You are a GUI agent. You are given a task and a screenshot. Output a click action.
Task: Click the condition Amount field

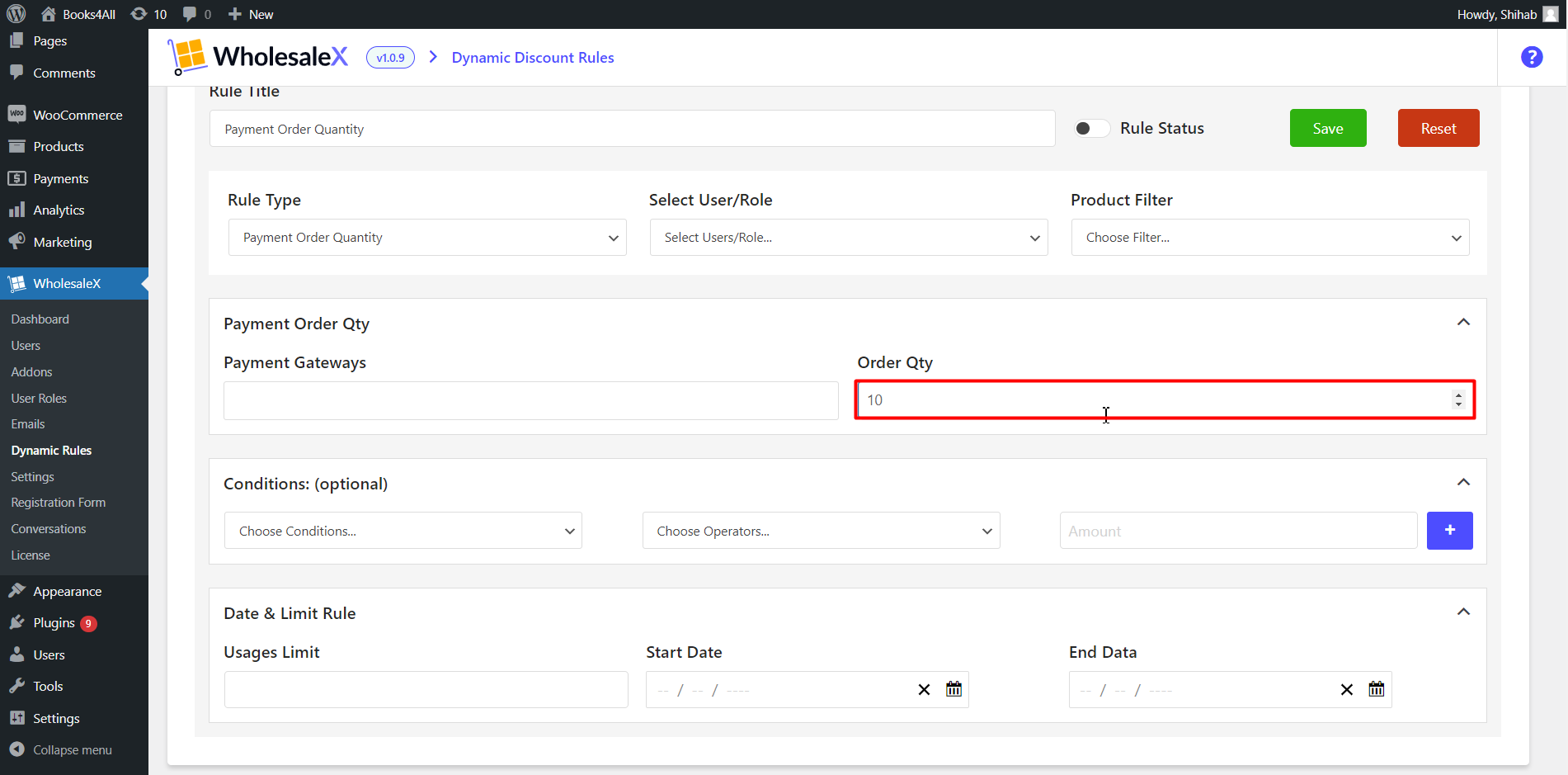[x=1239, y=531]
